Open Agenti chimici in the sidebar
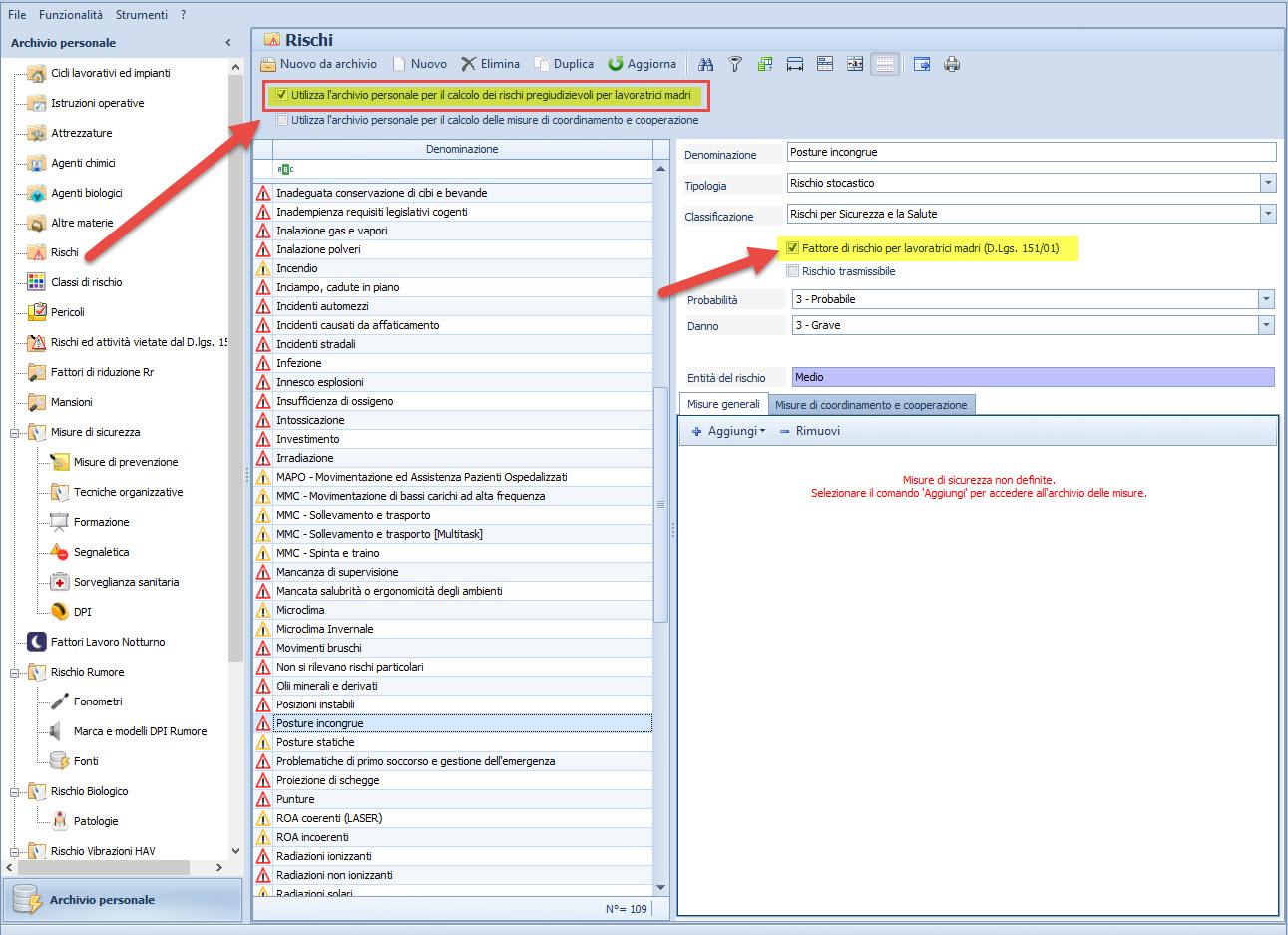The width and height of the screenshot is (1288, 935). [83, 163]
